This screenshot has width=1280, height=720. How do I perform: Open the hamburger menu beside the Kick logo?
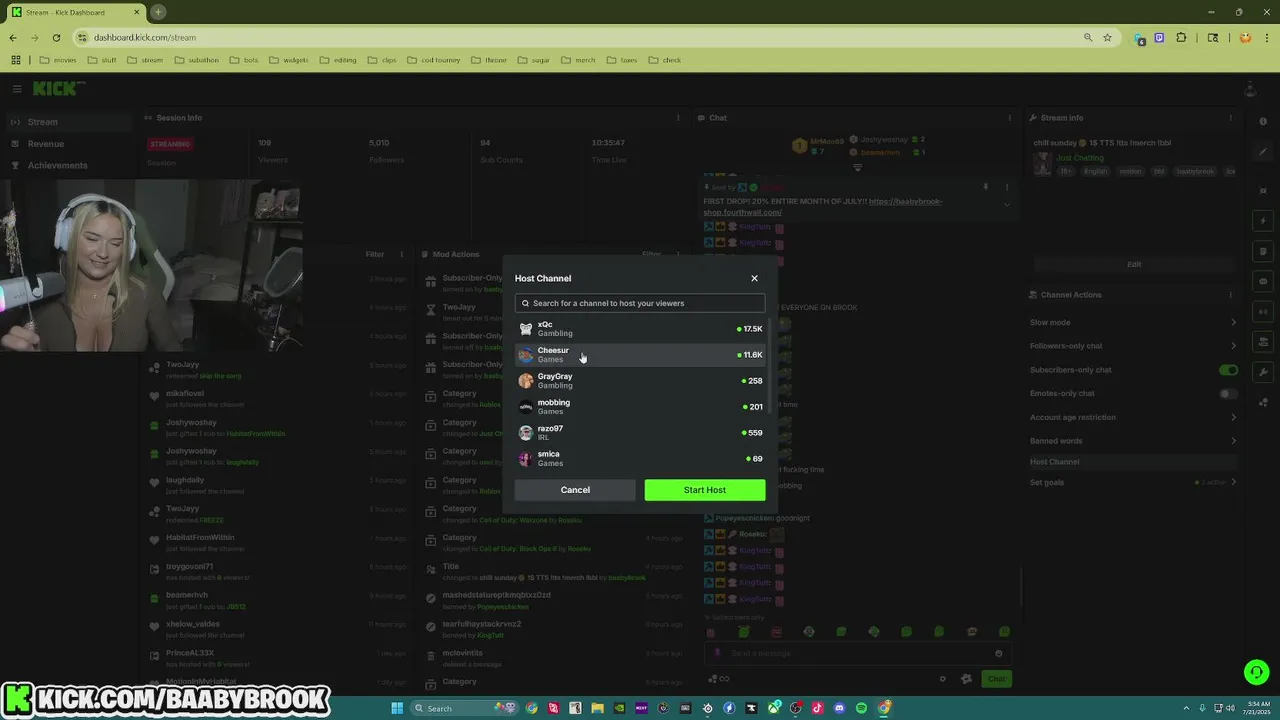[x=17, y=89]
